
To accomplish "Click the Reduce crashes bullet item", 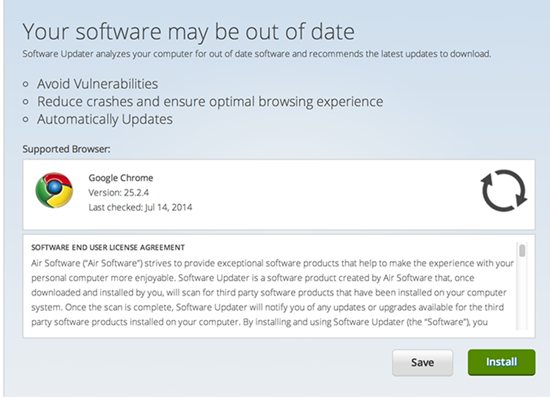I will pos(210,102).
